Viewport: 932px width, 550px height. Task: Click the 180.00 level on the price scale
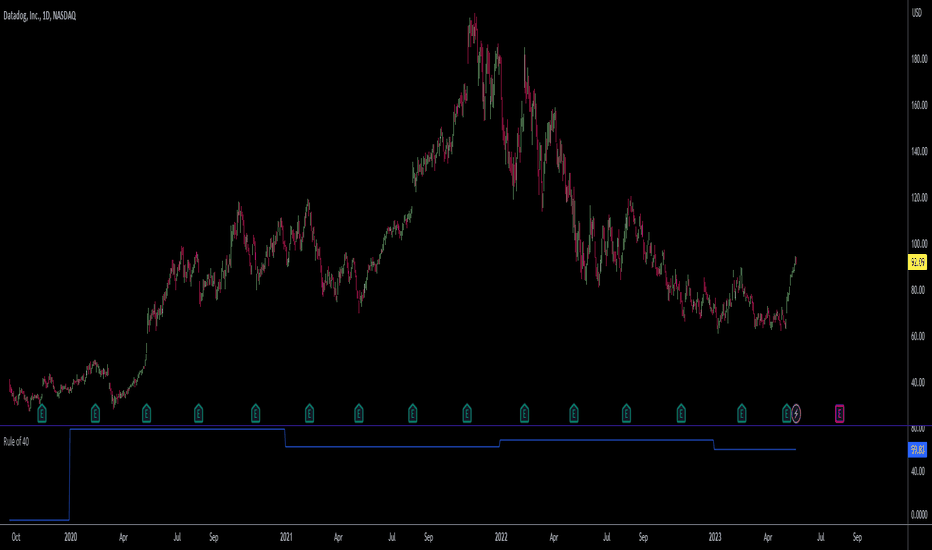[x=919, y=59]
